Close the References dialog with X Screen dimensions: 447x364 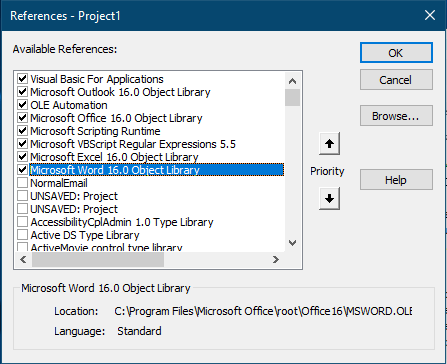point(430,15)
